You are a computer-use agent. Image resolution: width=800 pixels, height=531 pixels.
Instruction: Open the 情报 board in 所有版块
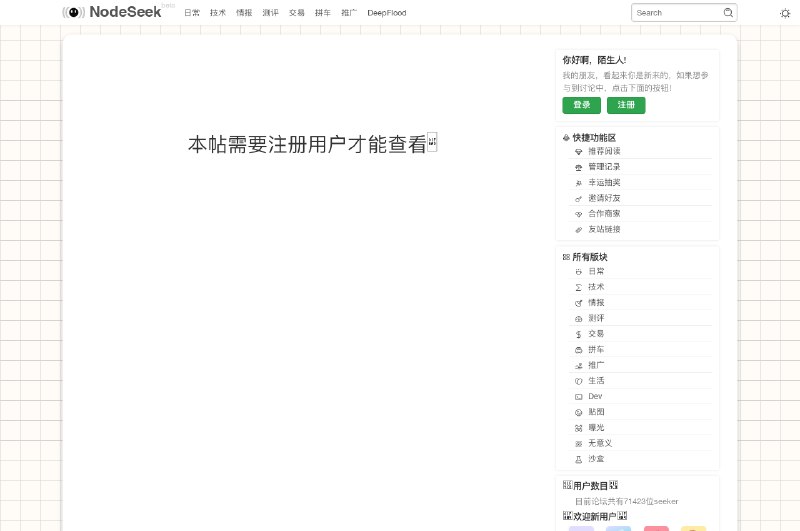click(x=596, y=302)
